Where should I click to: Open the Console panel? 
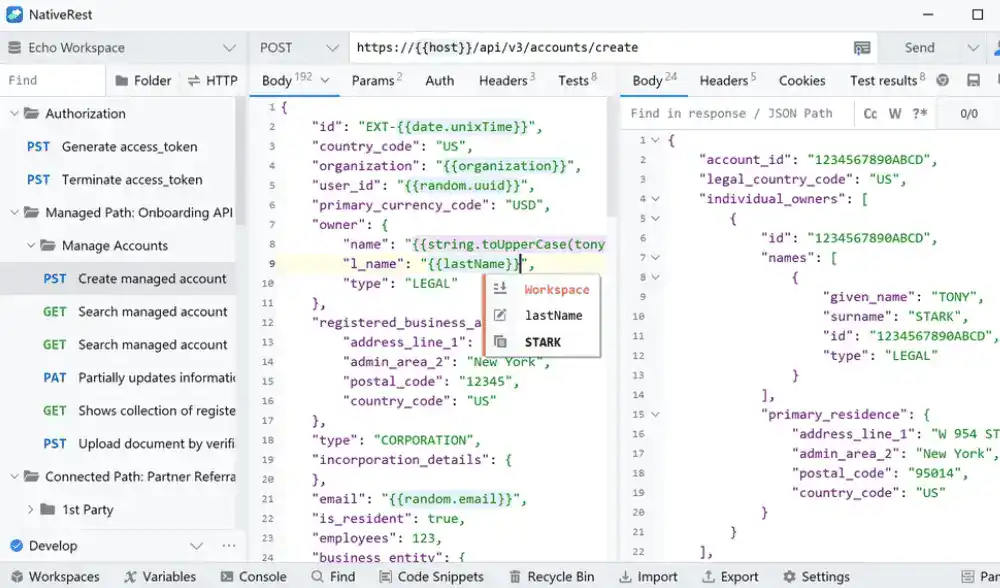[x=252, y=576]
